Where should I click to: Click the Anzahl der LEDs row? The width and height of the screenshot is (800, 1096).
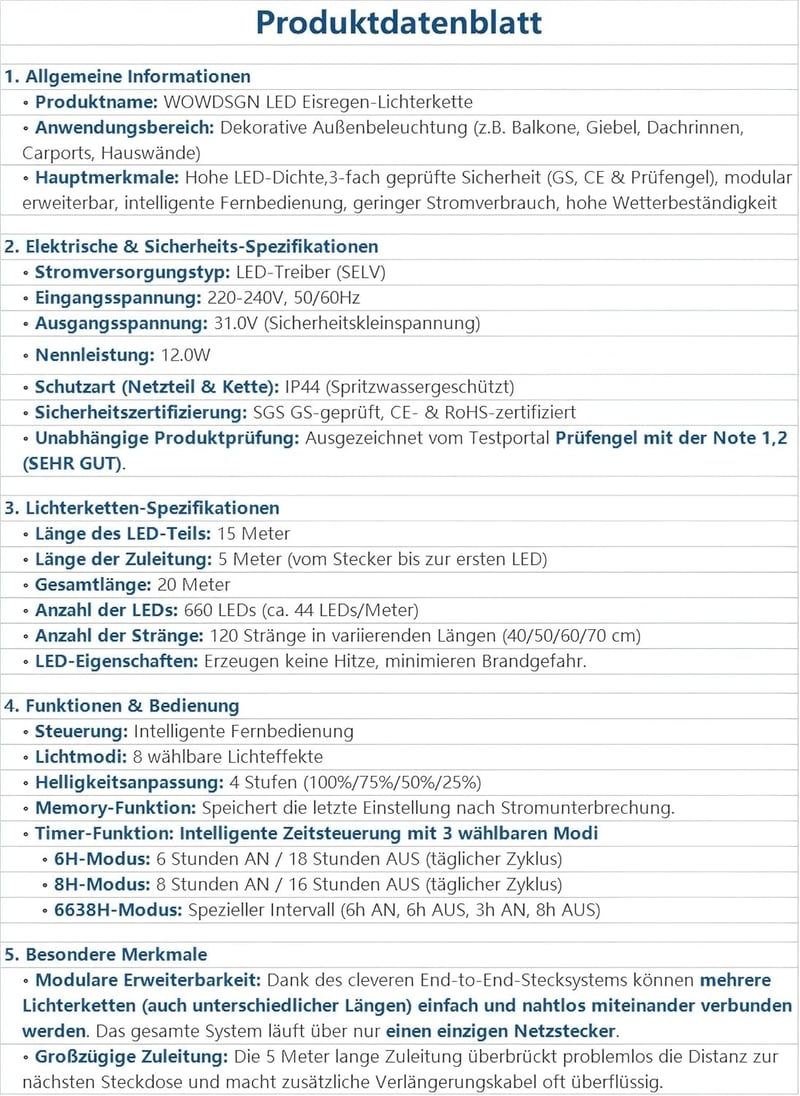click(400, 610)
